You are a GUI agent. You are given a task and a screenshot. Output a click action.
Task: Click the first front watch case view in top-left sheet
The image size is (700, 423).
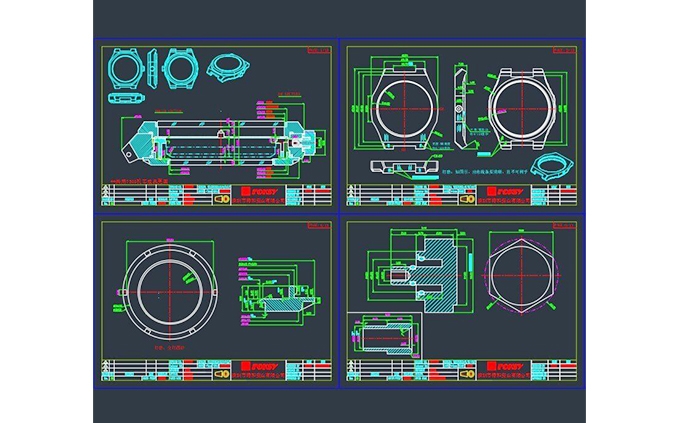(x=126, y=69)
